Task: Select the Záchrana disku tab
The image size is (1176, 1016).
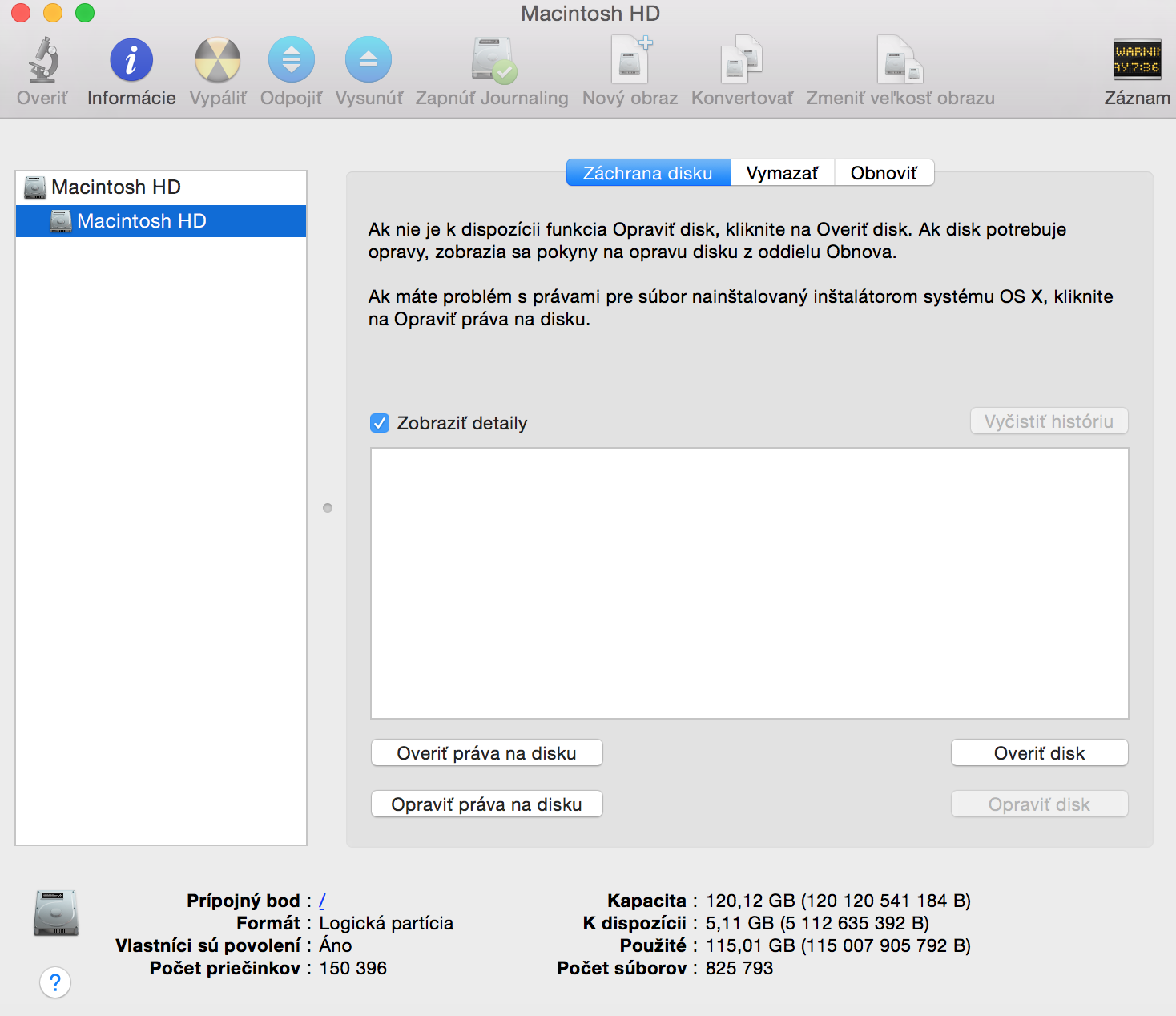Action: [648, 173]
